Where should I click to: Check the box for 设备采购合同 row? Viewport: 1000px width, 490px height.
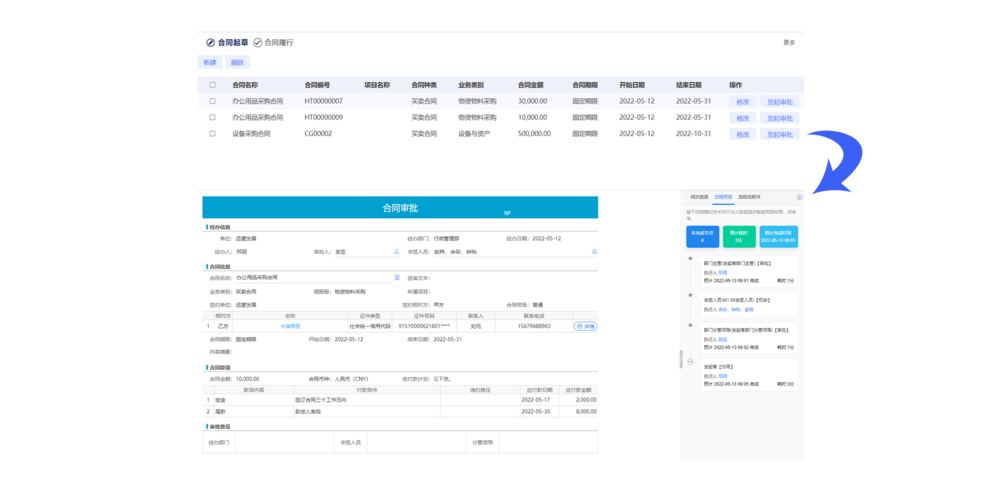212,133
